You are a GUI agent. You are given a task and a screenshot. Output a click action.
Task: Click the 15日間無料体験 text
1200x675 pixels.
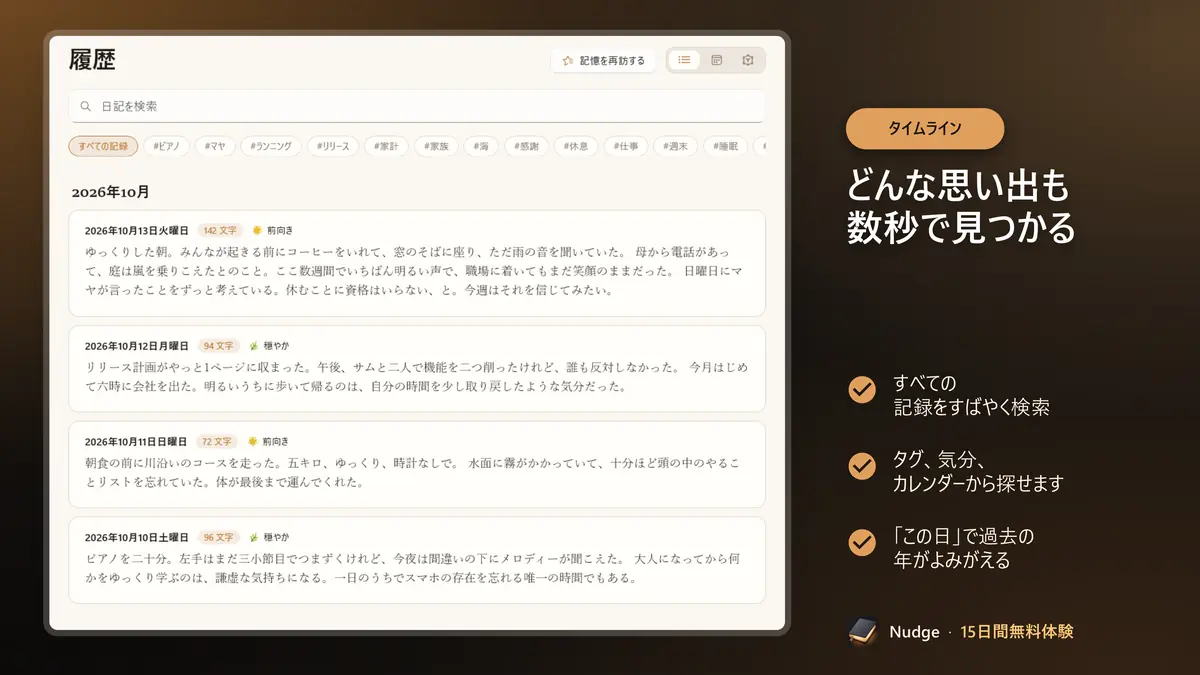(1017, 632)
